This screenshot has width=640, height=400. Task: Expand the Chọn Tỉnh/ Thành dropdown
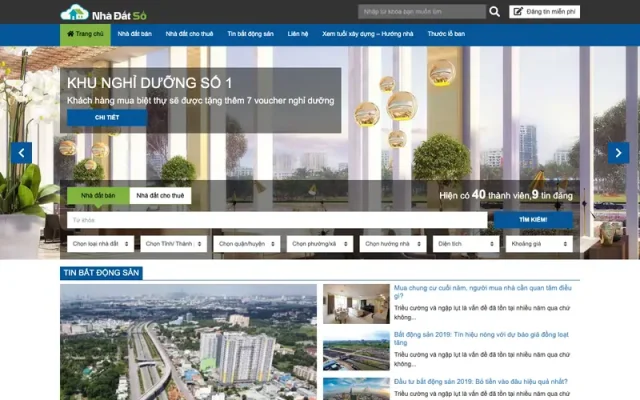click(173, 244)
